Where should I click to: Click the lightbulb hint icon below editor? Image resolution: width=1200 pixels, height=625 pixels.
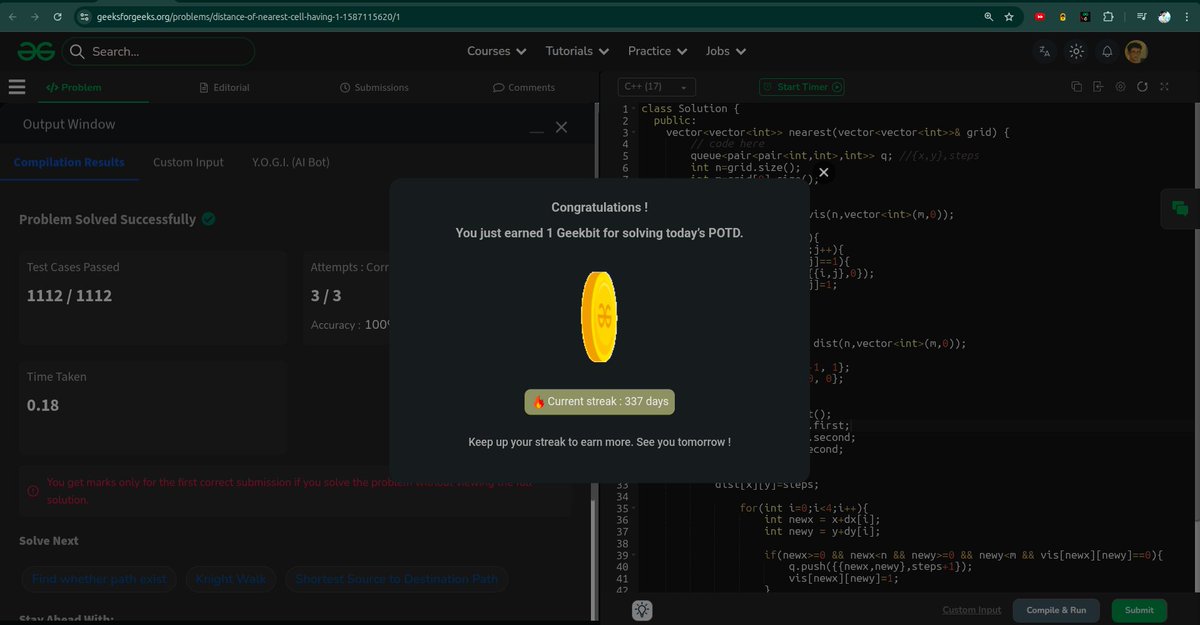point(642,610)
